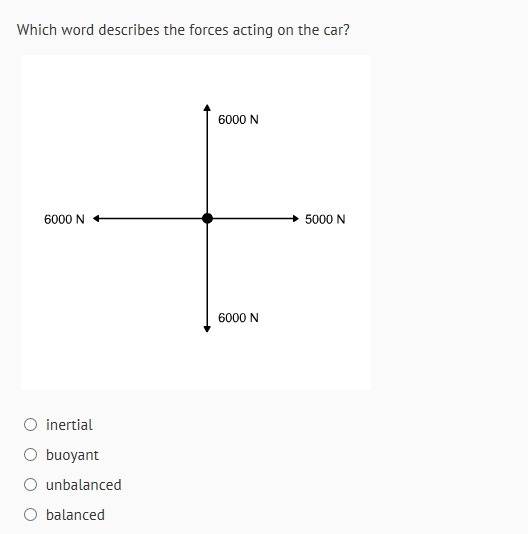Screen dimensions: 528x534
Task: Click the horizontal arrow shaft toward 5000 N
Action: [x=252, y=218]
